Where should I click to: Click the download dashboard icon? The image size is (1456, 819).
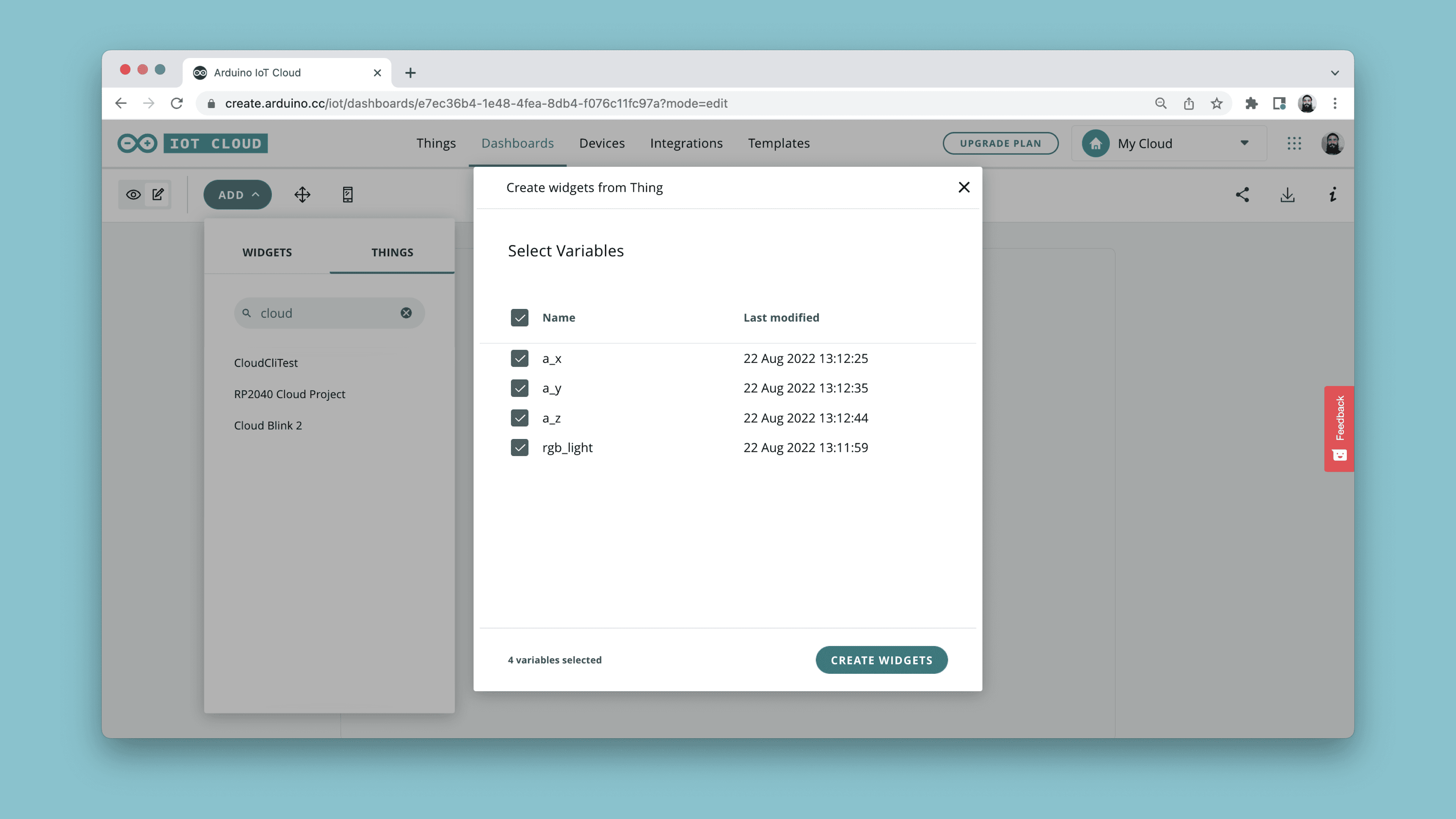tap(1287, 195)
